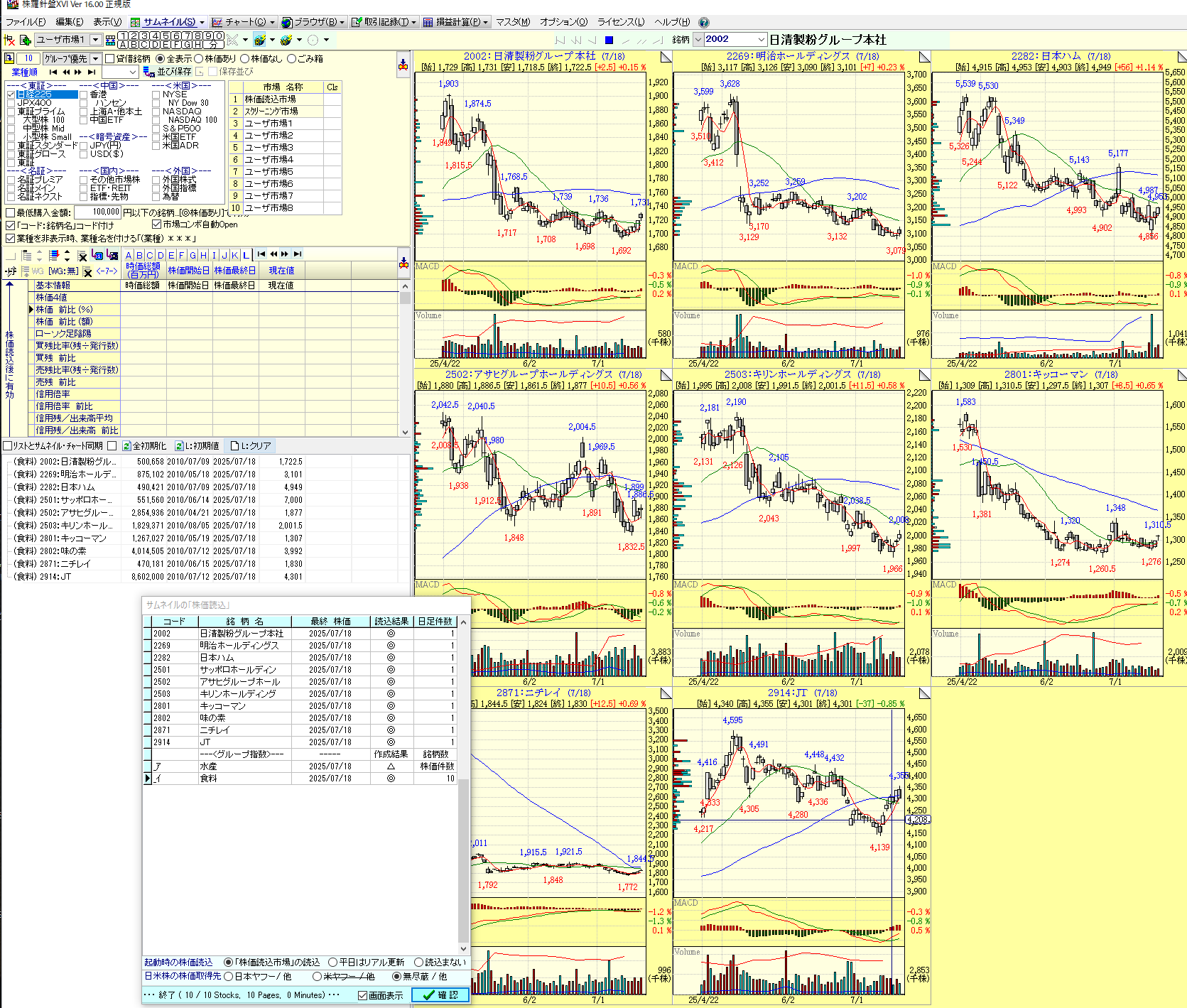Image resolution: width=1187 pixels, height=1008 pixels.
Task: Click the 取引記録 toolbar icon
Action: tap(357, 22)
